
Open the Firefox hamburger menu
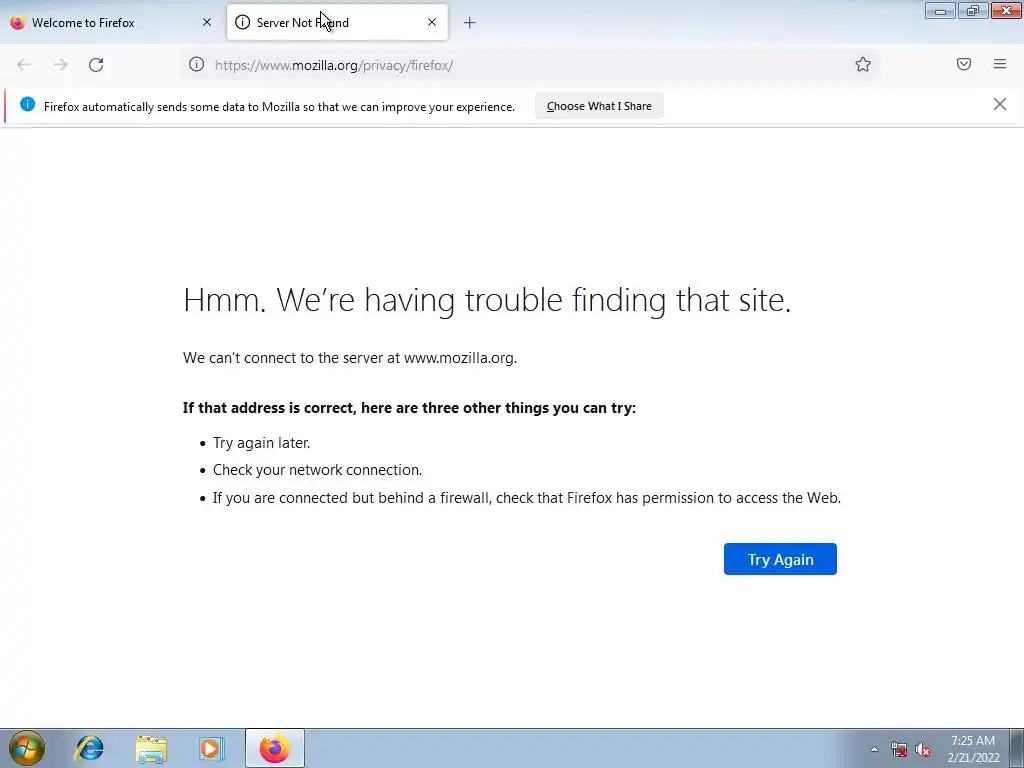[999, 64]
